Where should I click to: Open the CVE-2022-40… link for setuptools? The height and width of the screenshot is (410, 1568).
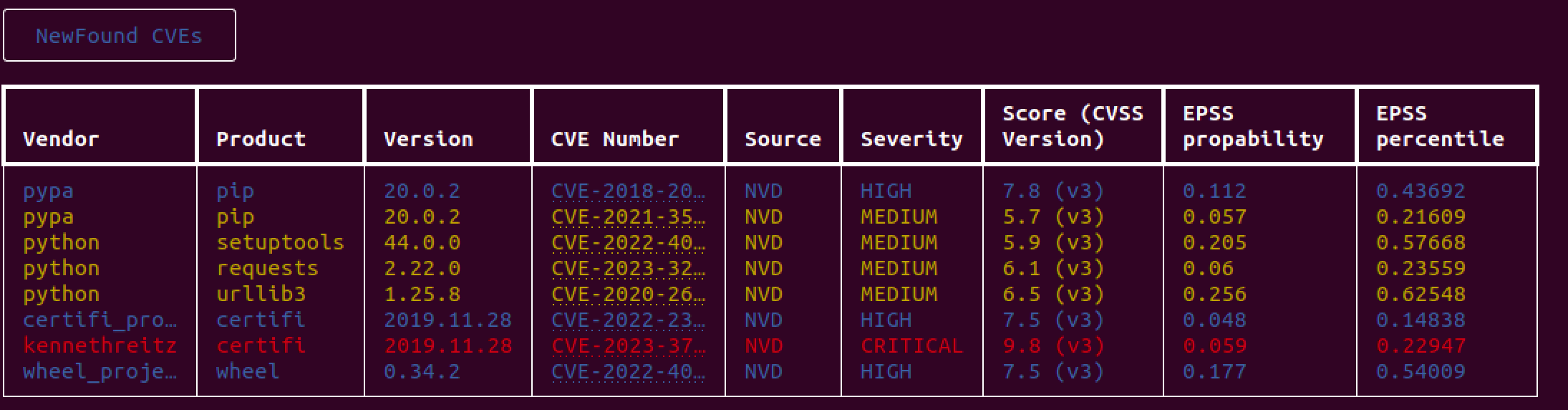[x=628, y=243]
